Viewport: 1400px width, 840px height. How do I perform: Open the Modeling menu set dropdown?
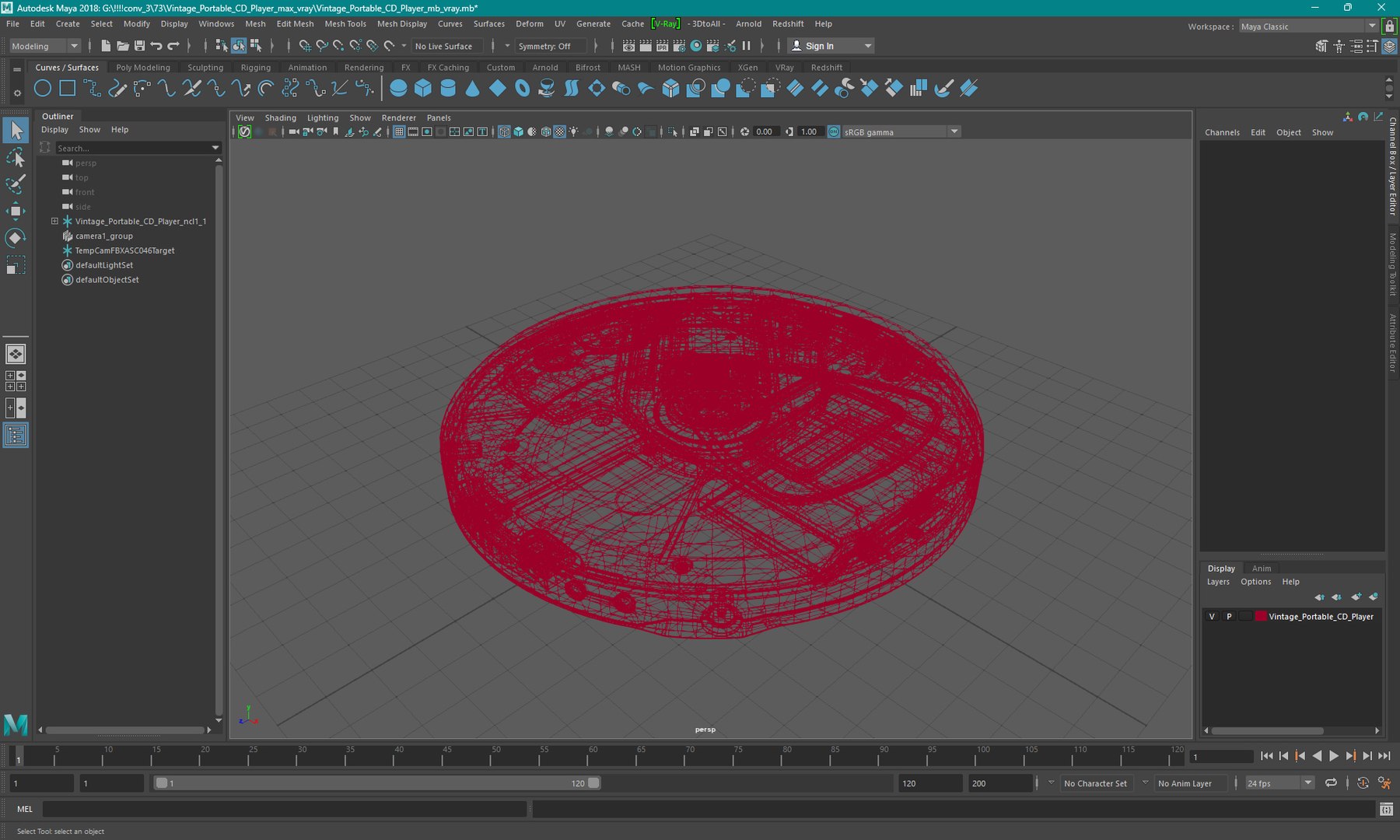tap(44, 46)
